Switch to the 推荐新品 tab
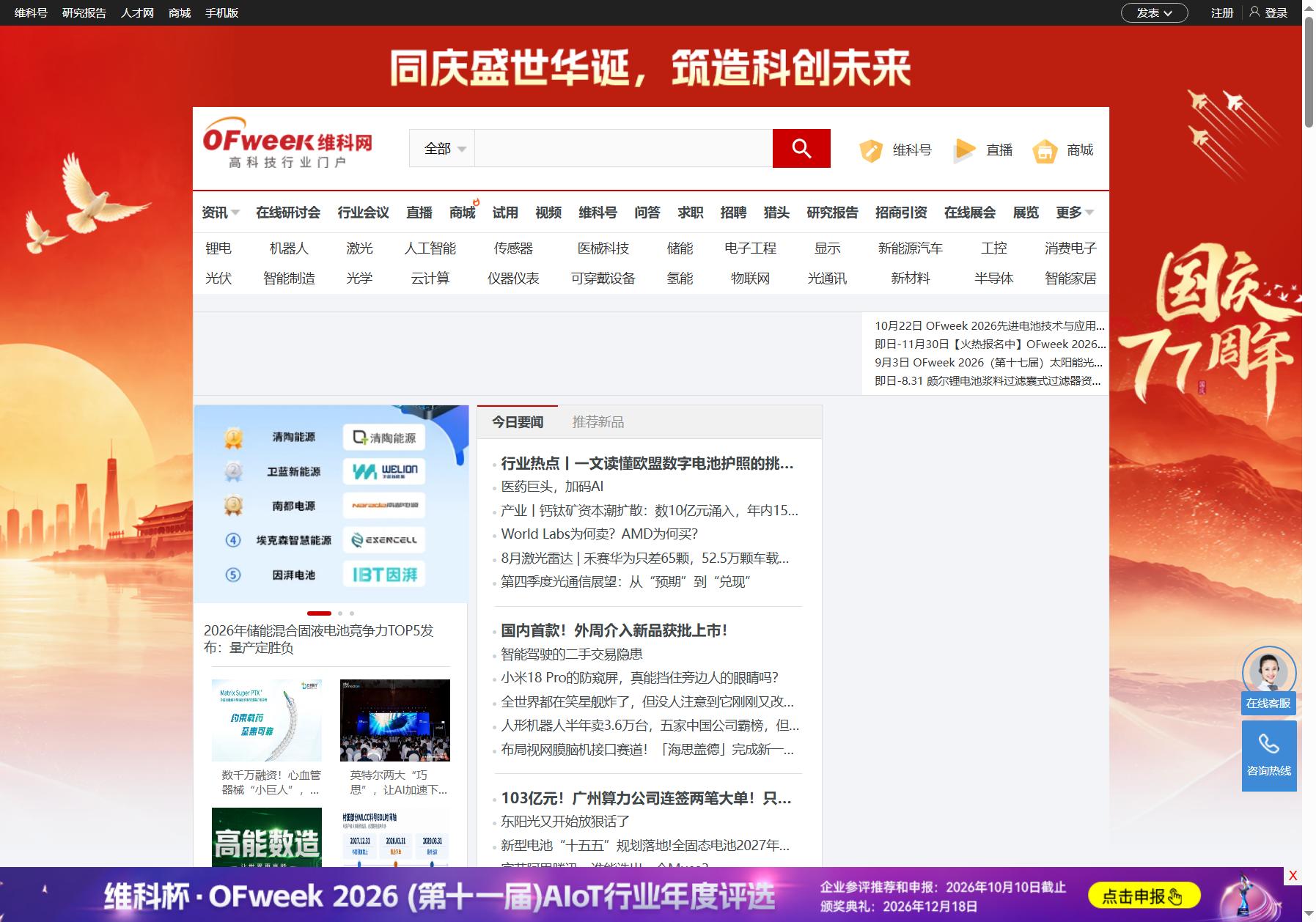The image size is (1316, 922). click(x=598, y=422)
